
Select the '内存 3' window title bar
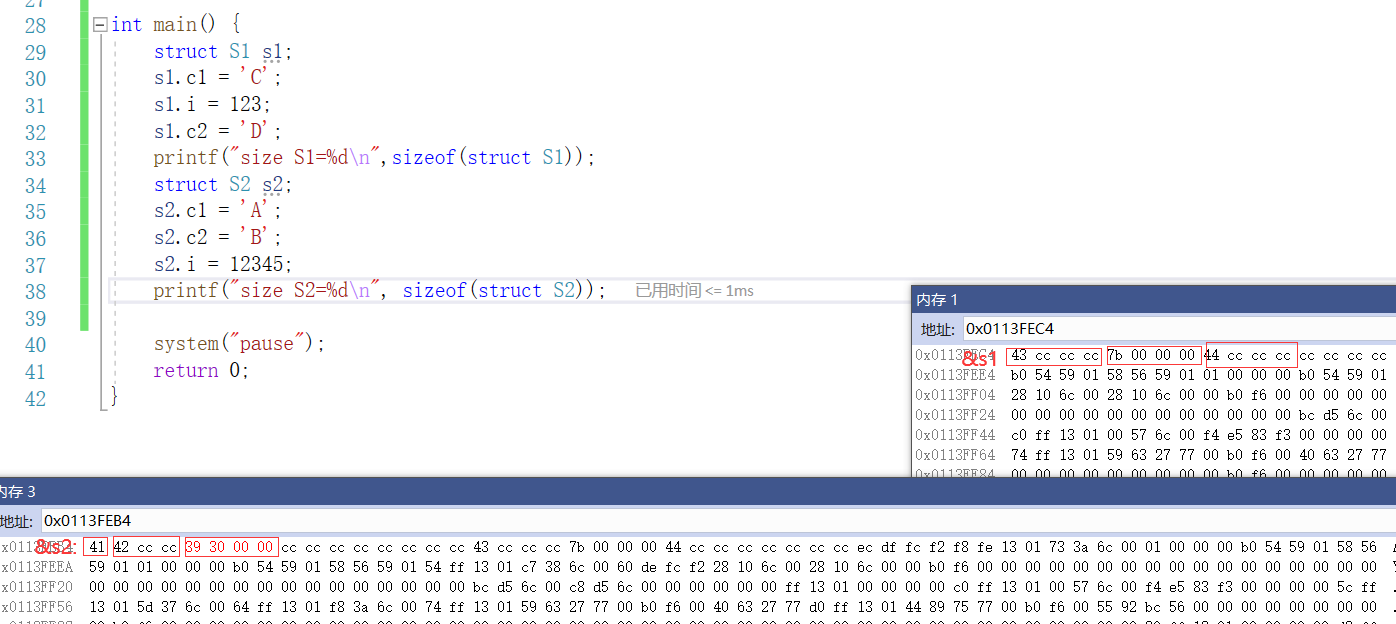click(x=698, y=491)
